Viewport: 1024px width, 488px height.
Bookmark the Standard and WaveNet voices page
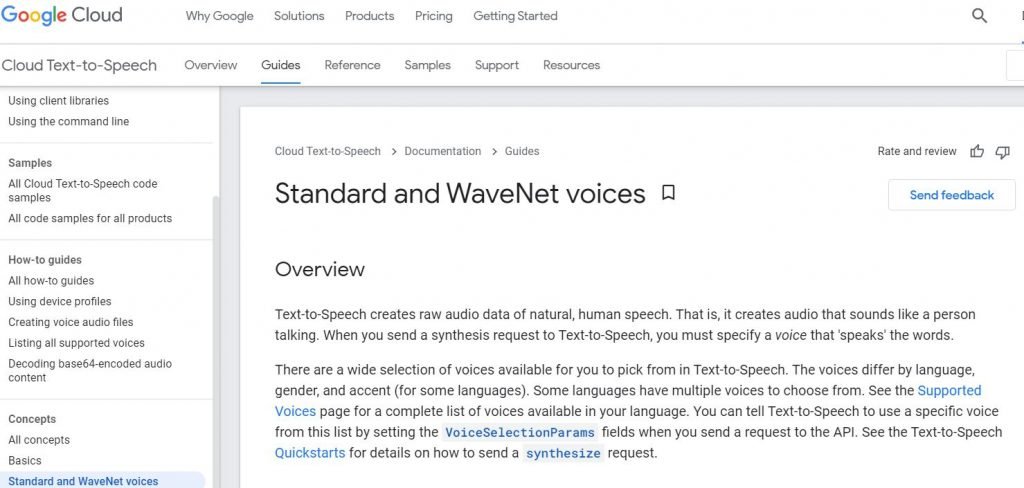click(668, 193)
